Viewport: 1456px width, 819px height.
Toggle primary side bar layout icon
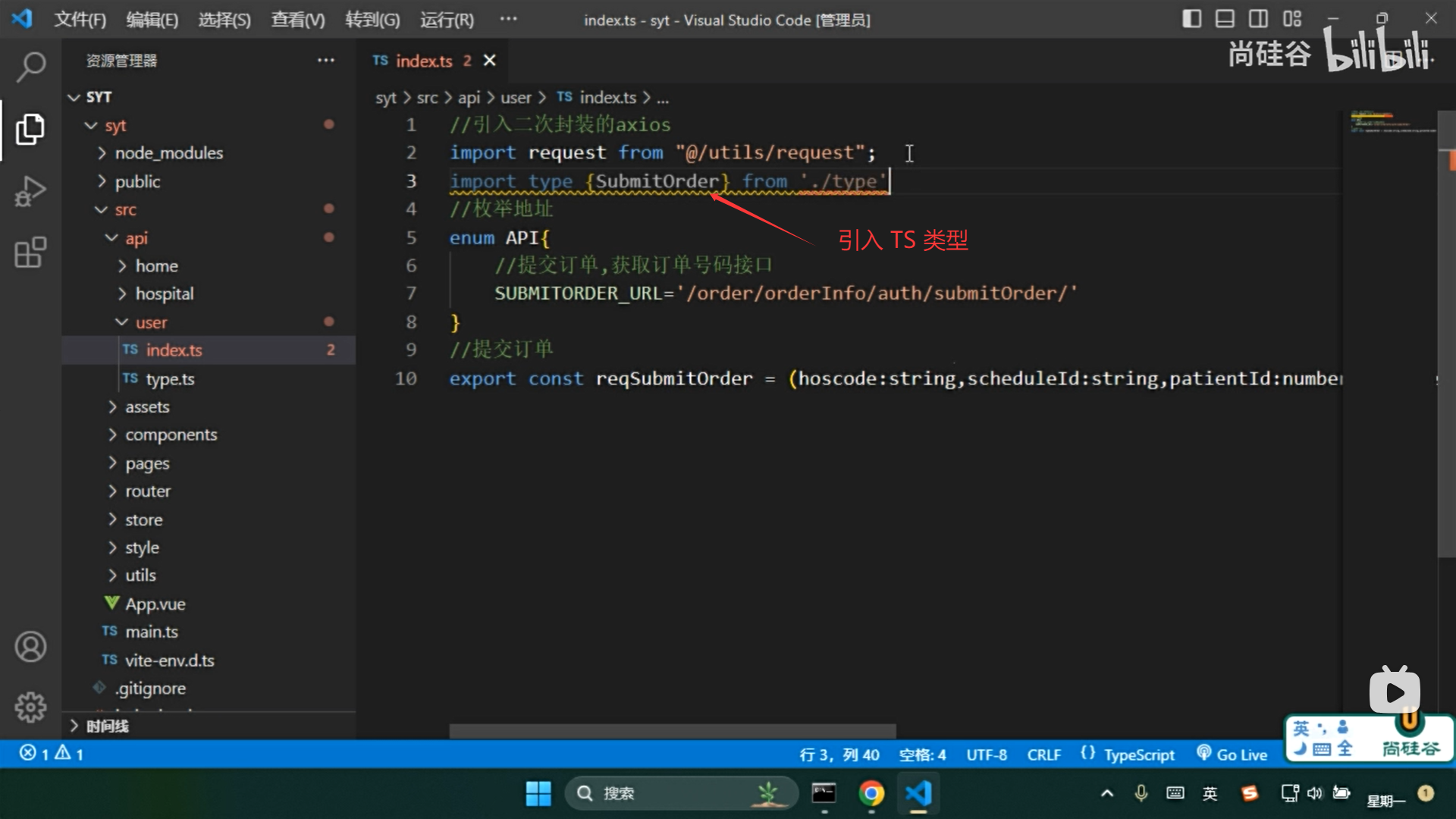click(x=1191, y=19)
